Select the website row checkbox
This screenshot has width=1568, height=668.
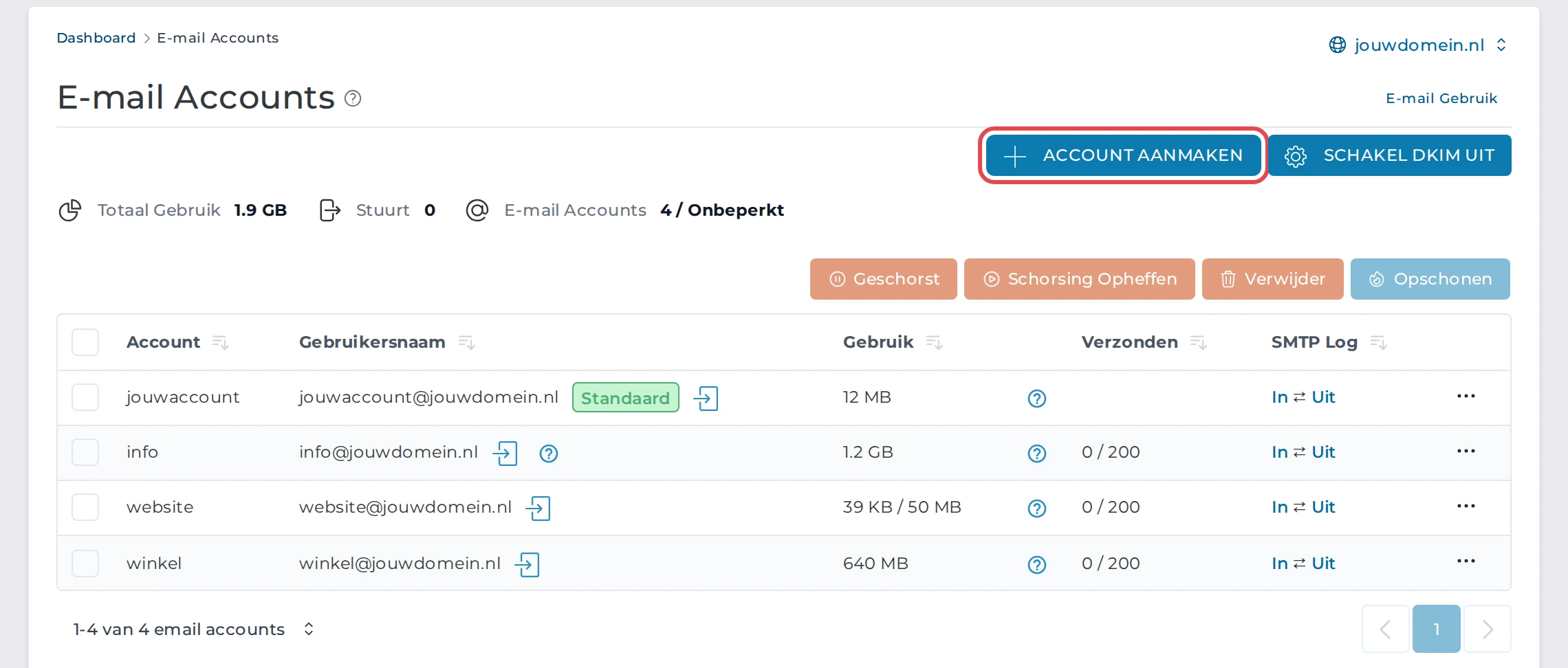click(x=85, y=507)
